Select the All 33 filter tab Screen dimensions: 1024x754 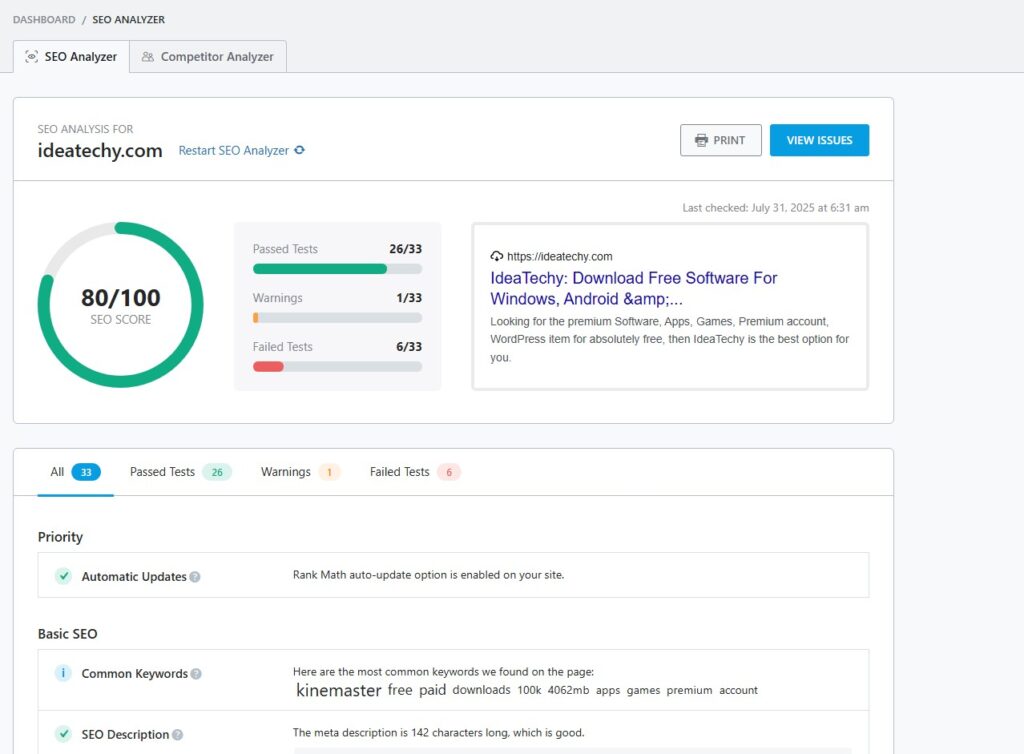(75, 472)
